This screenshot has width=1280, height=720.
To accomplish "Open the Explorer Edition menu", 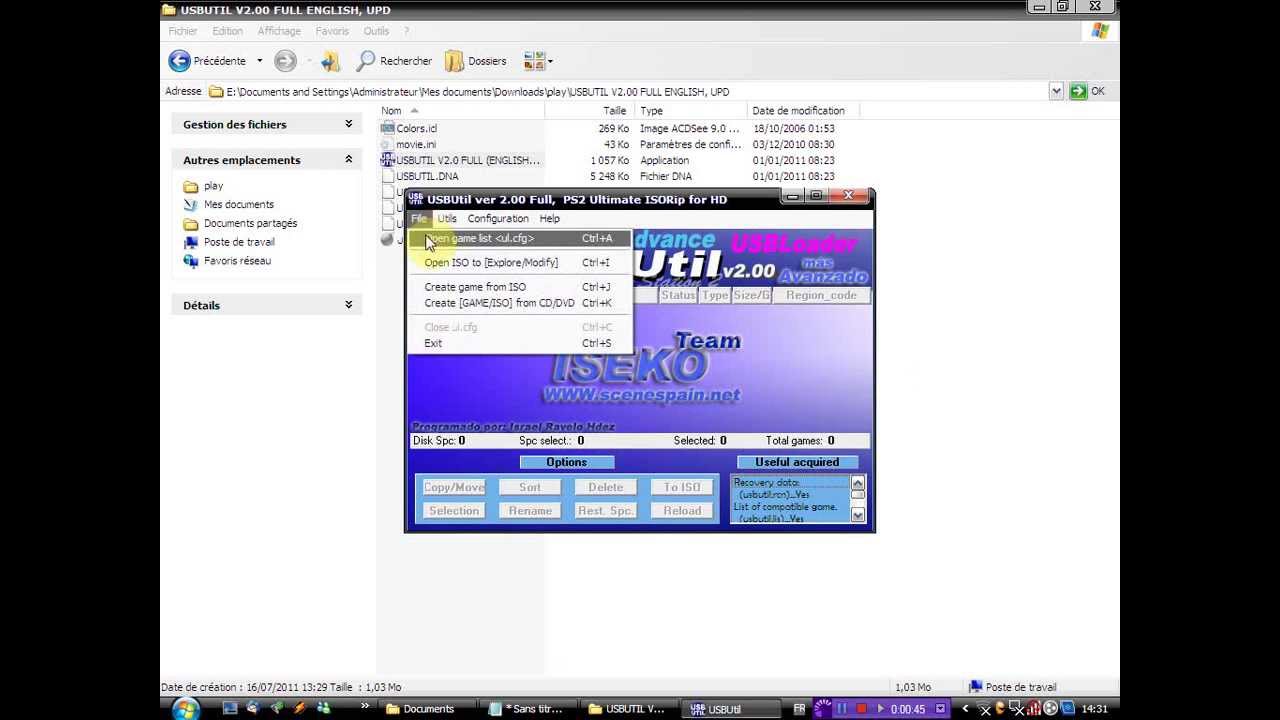I will [x=227, y=31].
